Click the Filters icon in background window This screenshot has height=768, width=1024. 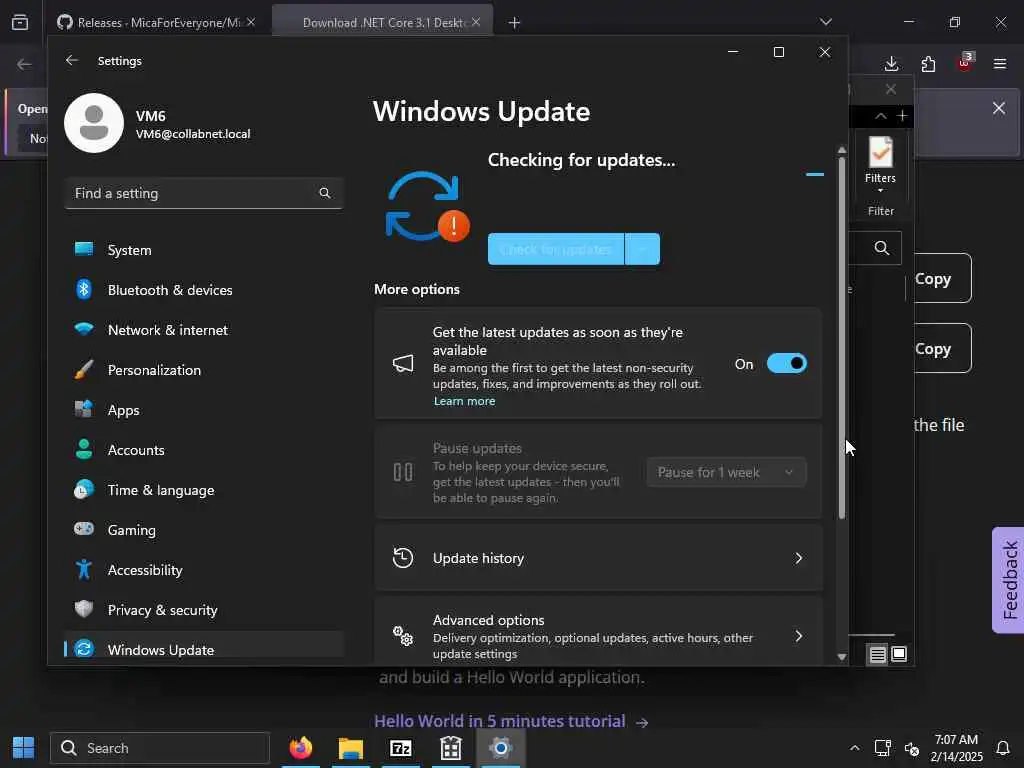pos(880,153)
